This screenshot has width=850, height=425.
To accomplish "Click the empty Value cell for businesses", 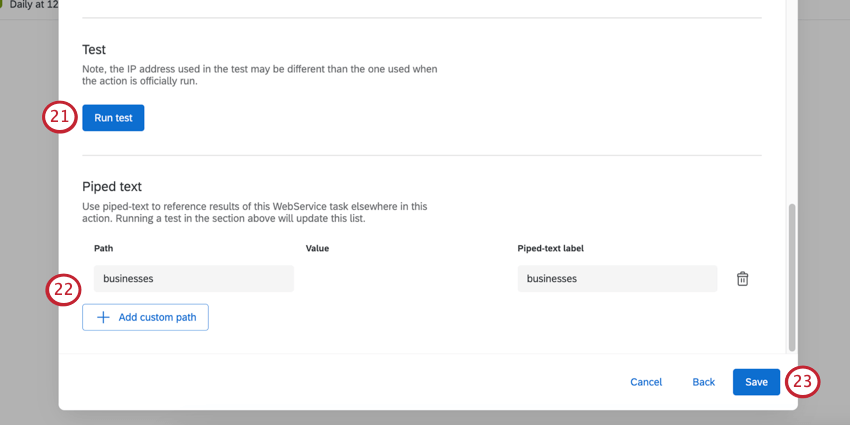I will 405,279.
